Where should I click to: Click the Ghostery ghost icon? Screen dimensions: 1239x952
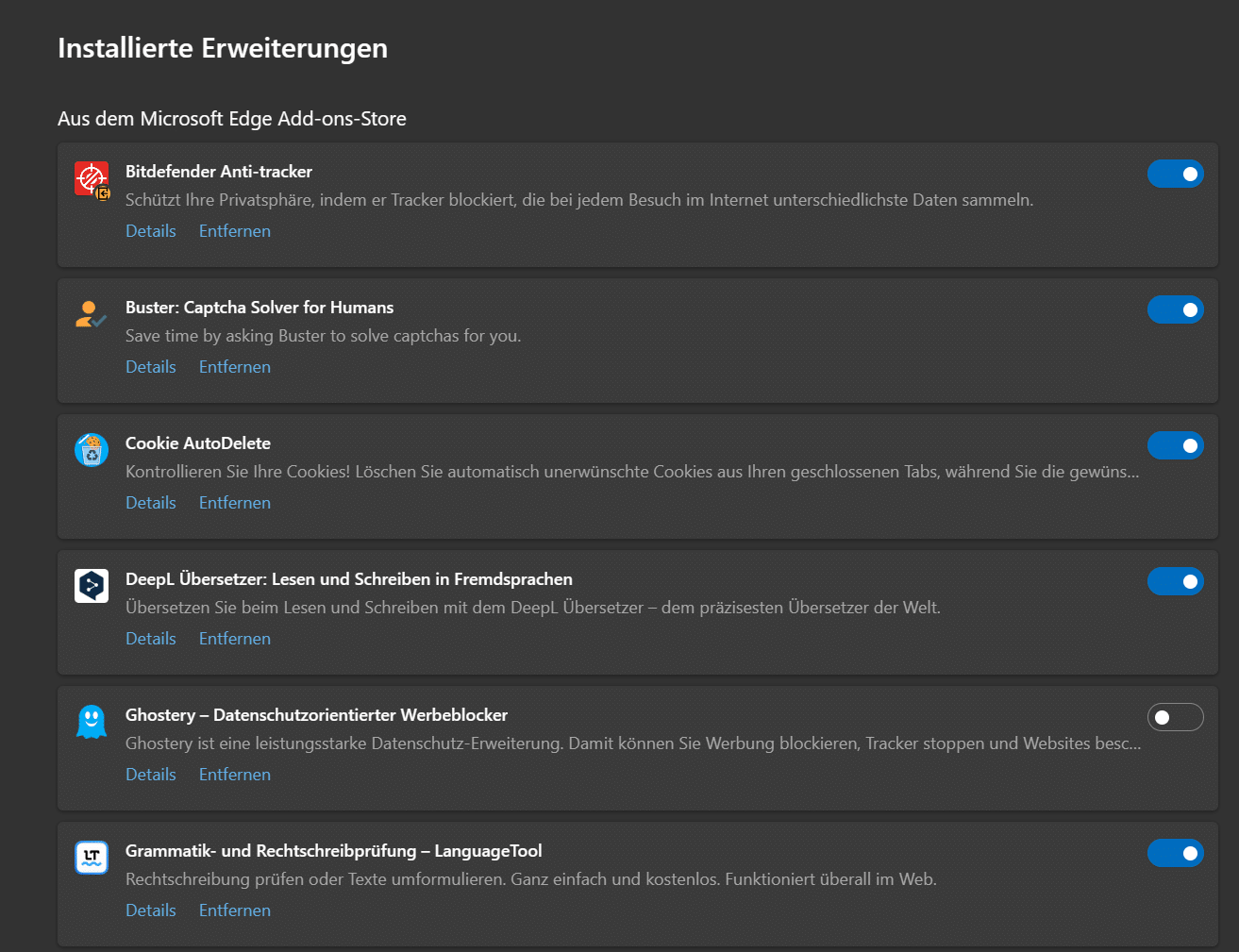[92, 722]
